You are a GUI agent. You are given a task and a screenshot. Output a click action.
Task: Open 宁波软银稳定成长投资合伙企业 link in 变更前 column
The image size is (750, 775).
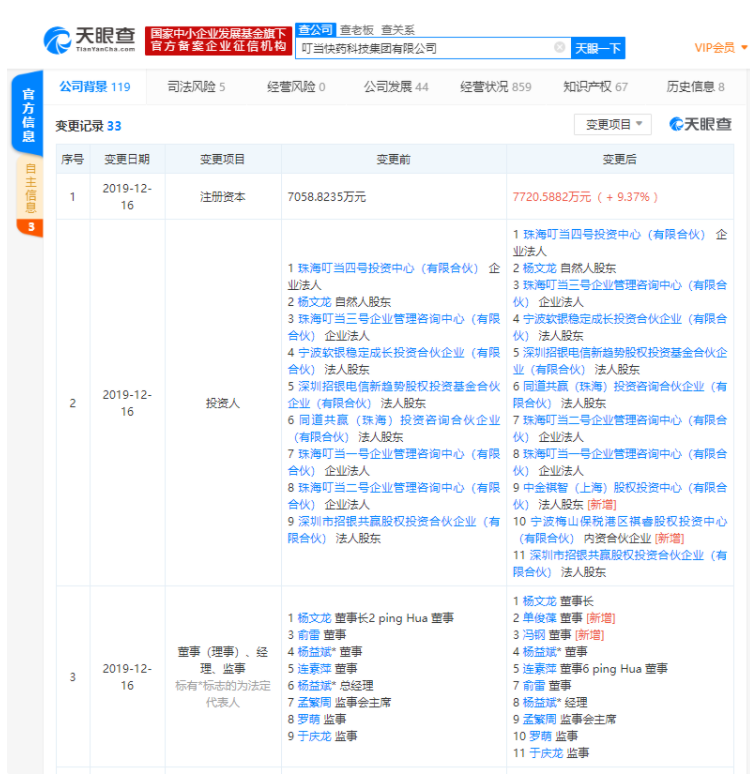[x=394, y=361]
